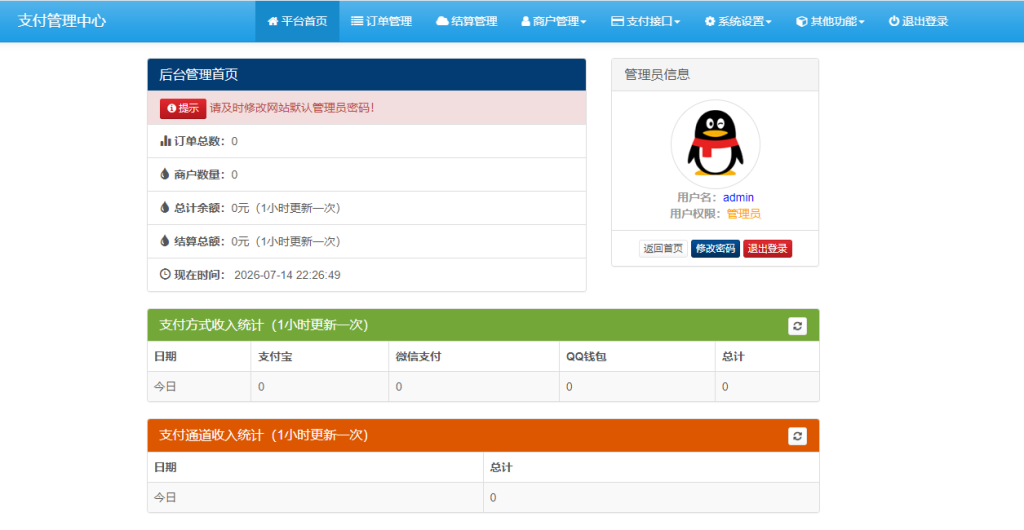Click the time value 2026-07-14 22:26:49
The height and width of the screenshot is (530, 1024).
point(287,275)
